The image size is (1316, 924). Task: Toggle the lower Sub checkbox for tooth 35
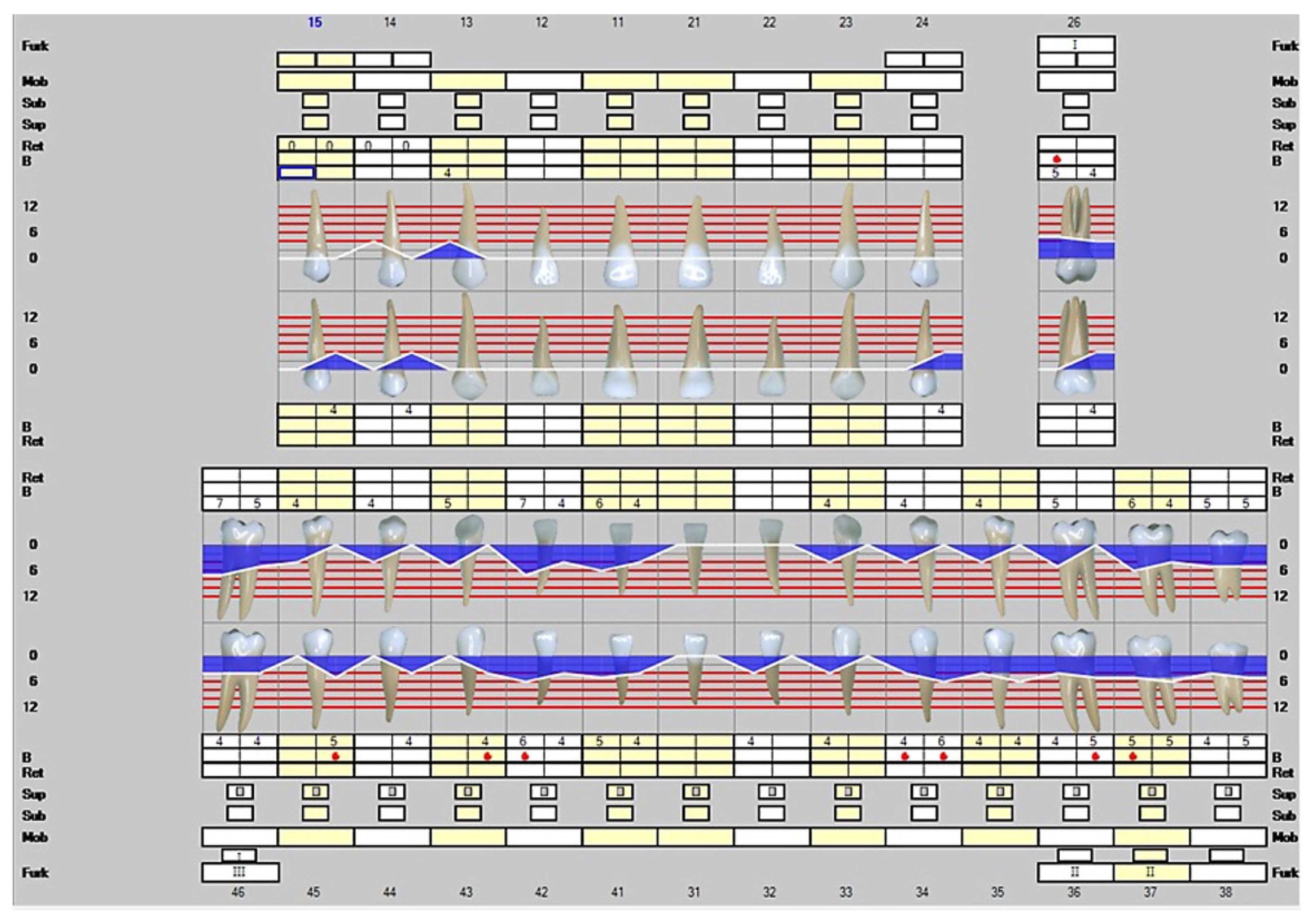[x=1000, y=813]
